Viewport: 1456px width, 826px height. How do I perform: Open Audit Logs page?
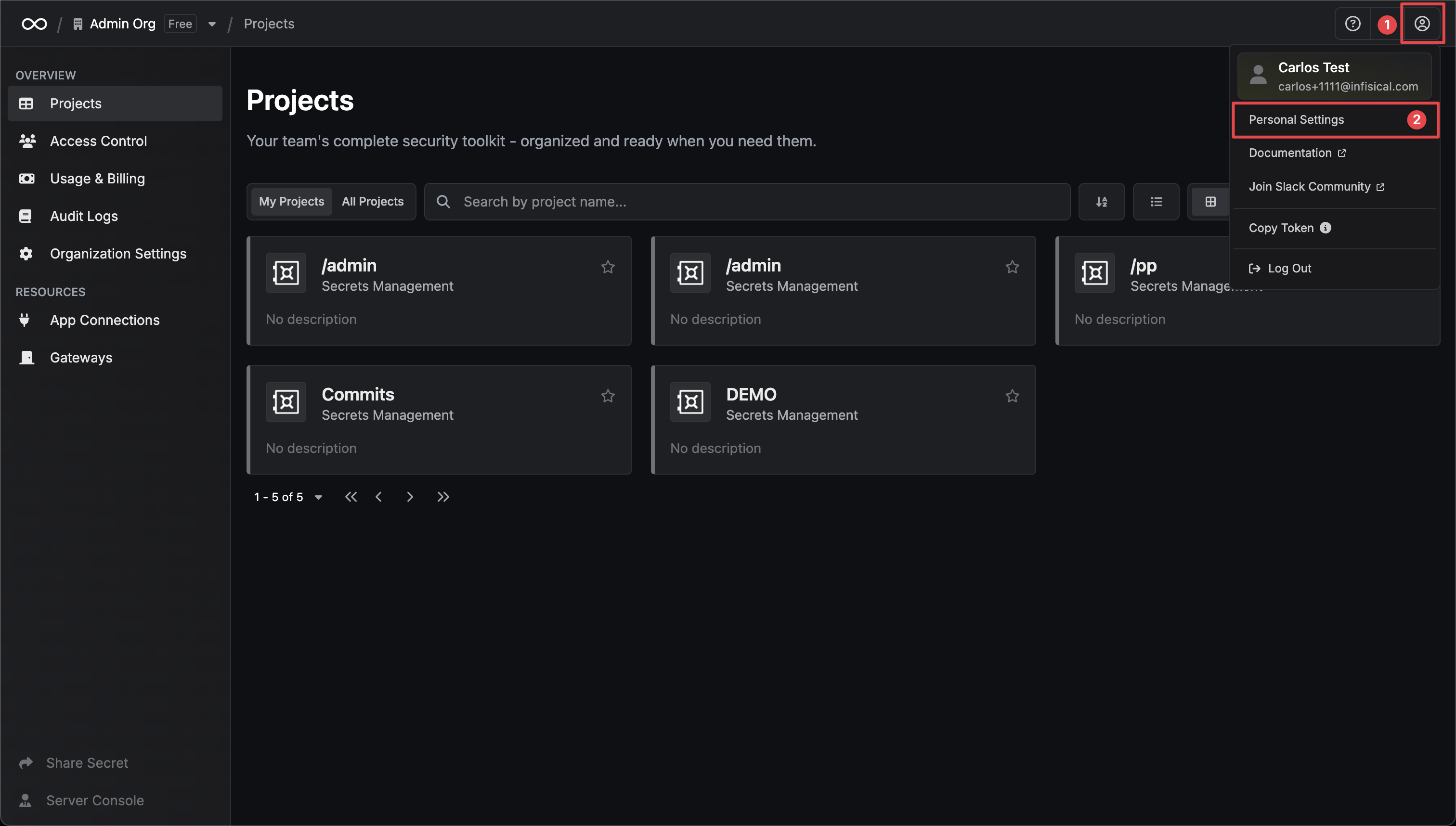(x=115, y=216)
